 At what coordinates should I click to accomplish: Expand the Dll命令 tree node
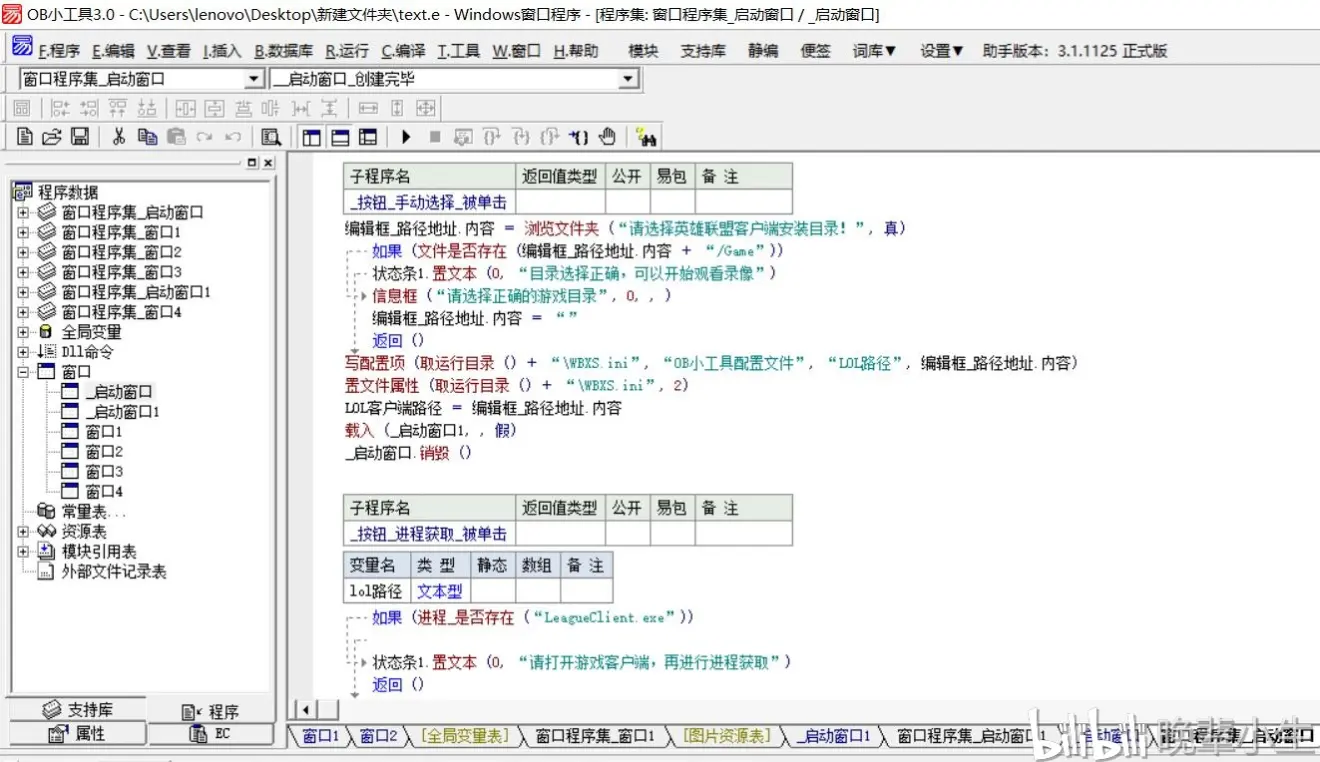23,352
